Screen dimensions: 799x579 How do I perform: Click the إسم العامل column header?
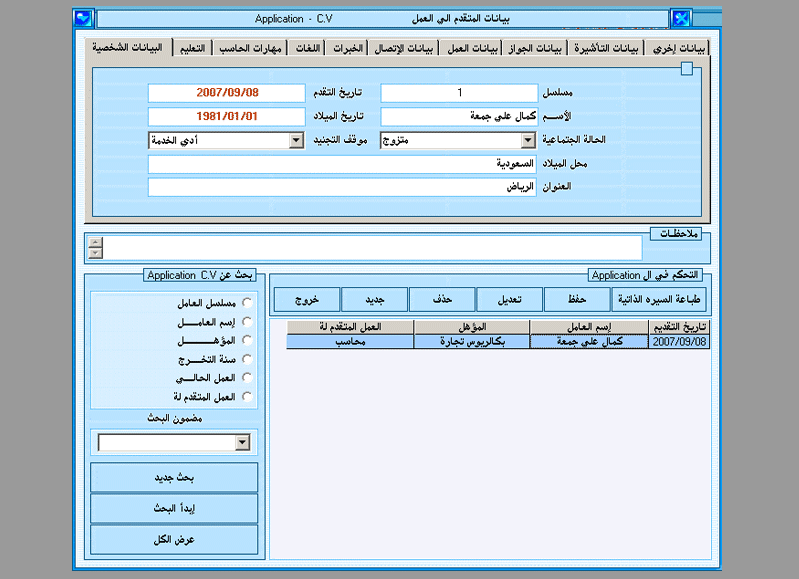pyautogui.click(x=589, y=327)
